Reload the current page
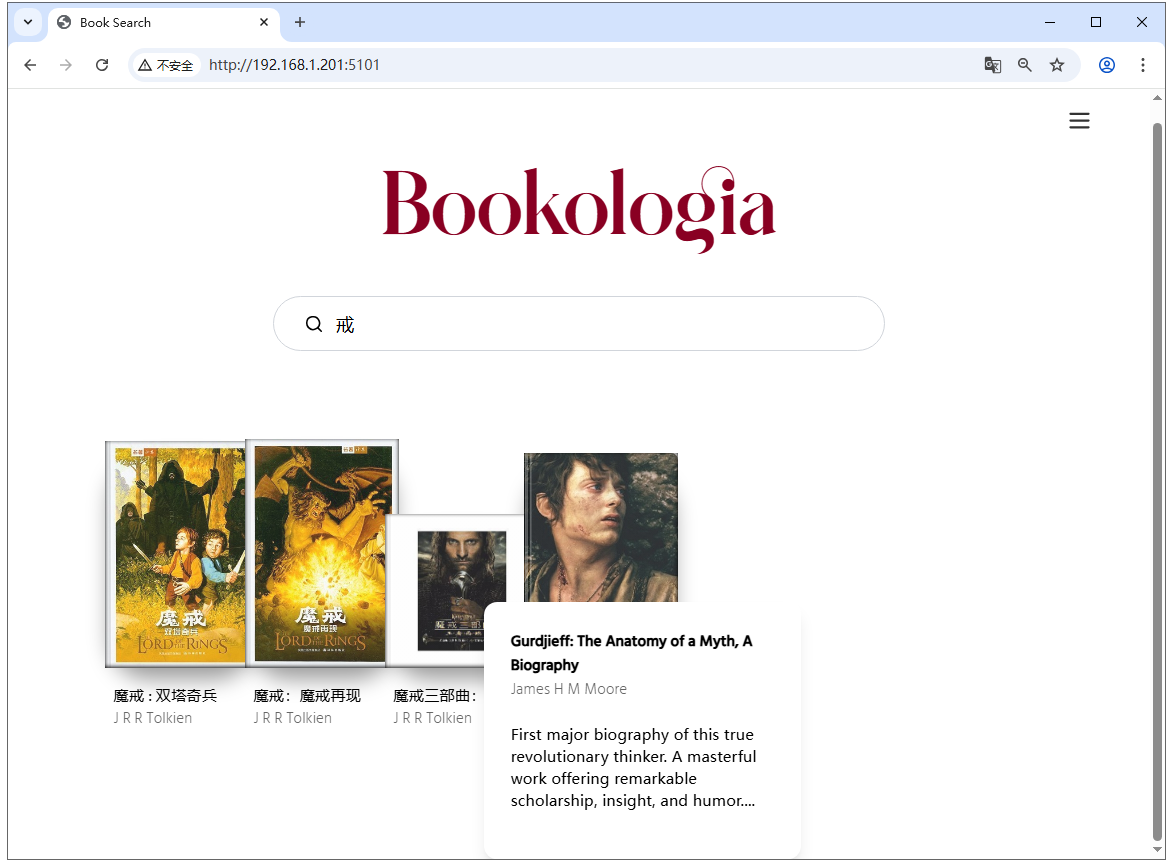This screenshot has width=1173, height=867. tap(102, 65)
